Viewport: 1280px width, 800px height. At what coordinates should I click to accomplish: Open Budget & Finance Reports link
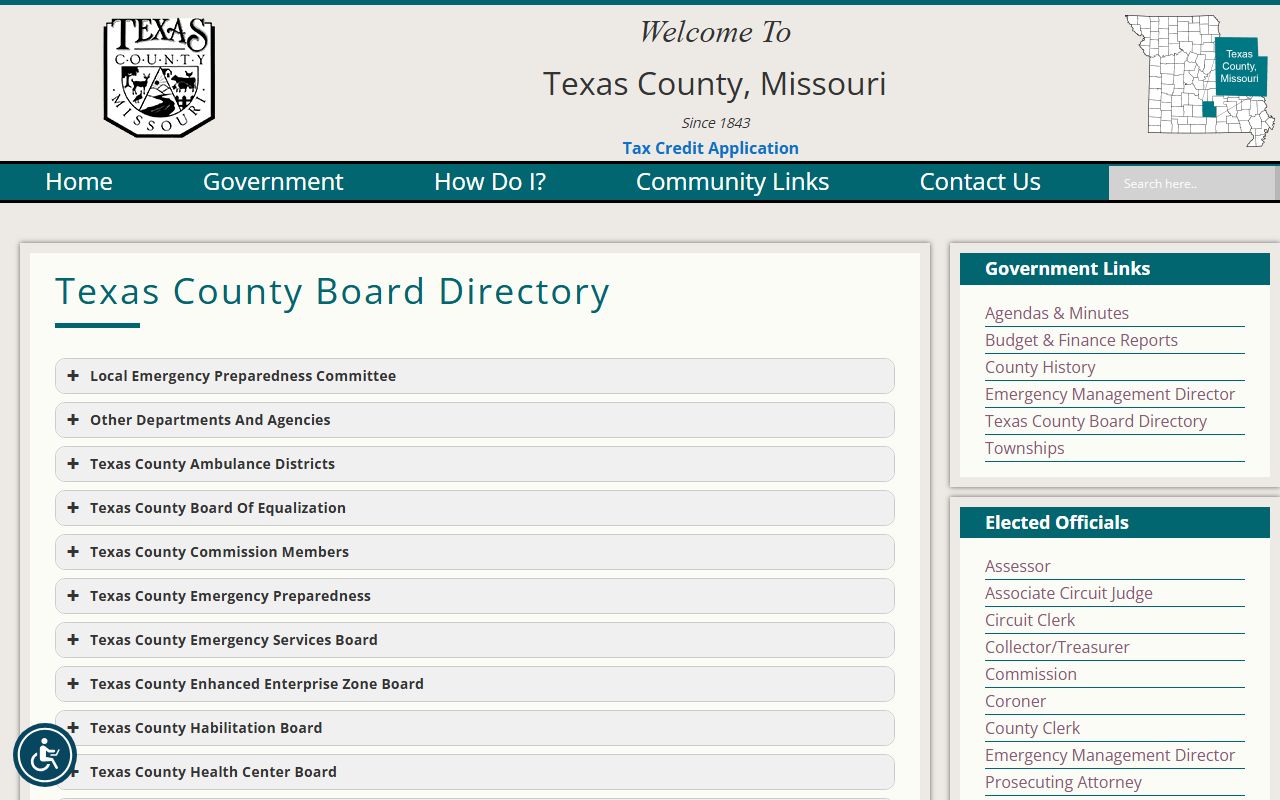(1081, 340)
